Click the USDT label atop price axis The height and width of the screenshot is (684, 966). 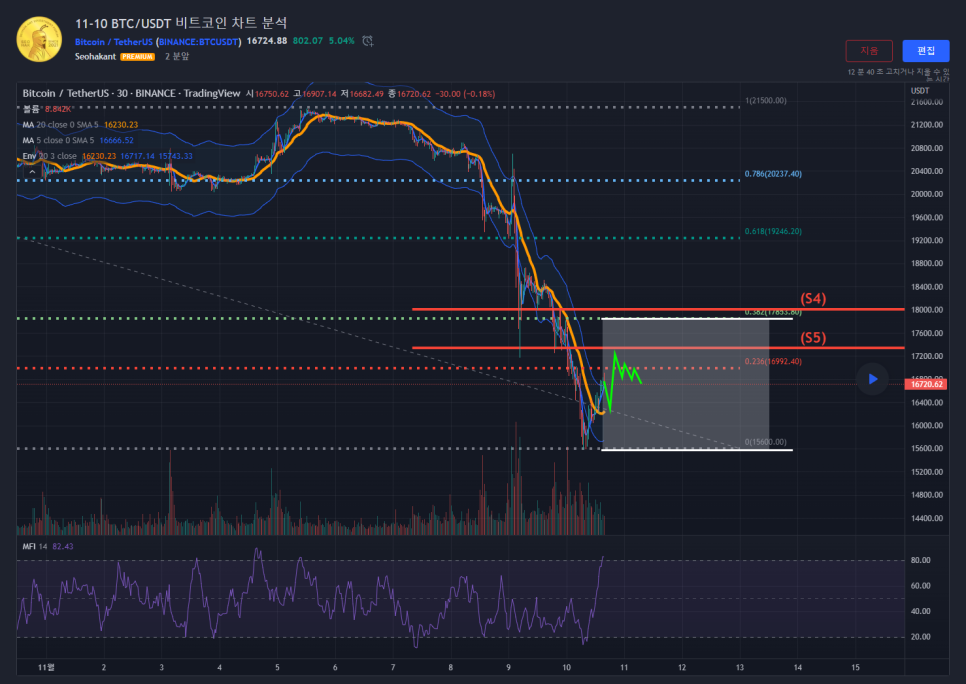(x=920, y=91)
